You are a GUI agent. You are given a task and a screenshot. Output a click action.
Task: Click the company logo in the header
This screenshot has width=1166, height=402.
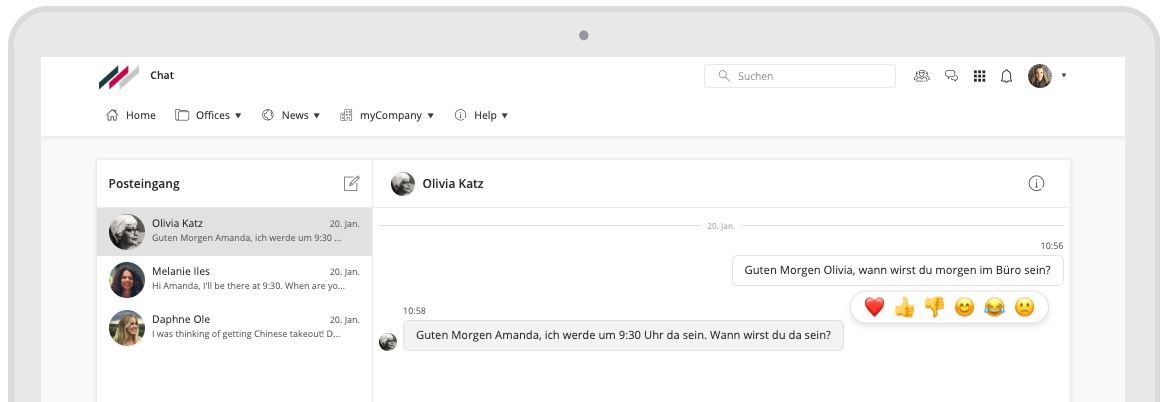[119, 77]
